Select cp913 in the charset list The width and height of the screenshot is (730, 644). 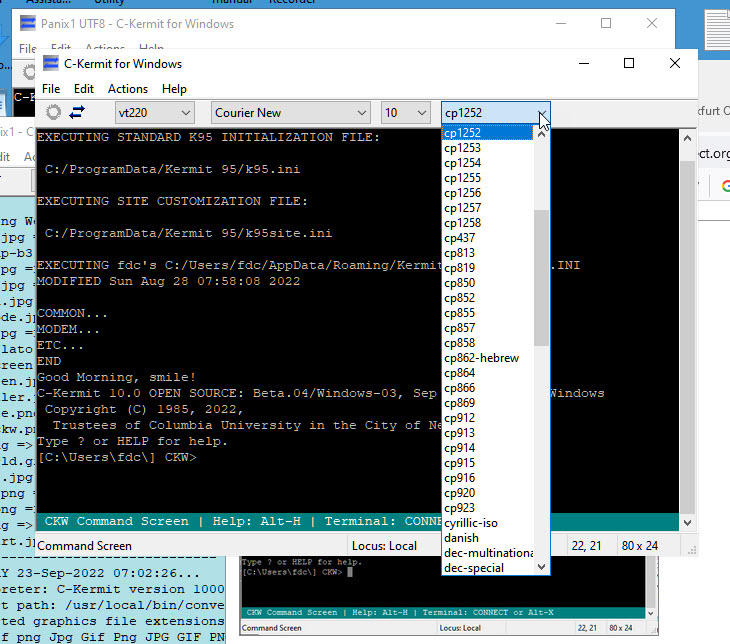click(487, 433)
